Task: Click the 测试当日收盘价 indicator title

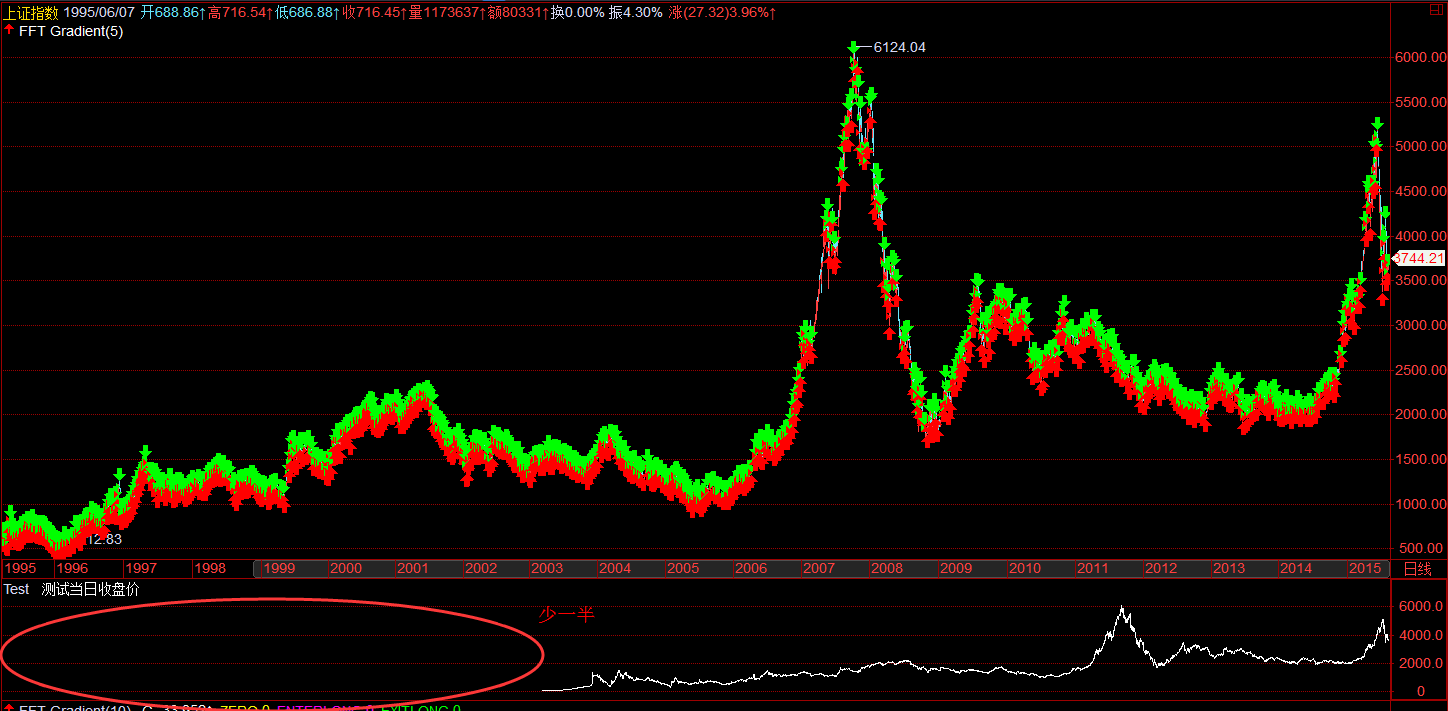Action: [x=90, y=590]
